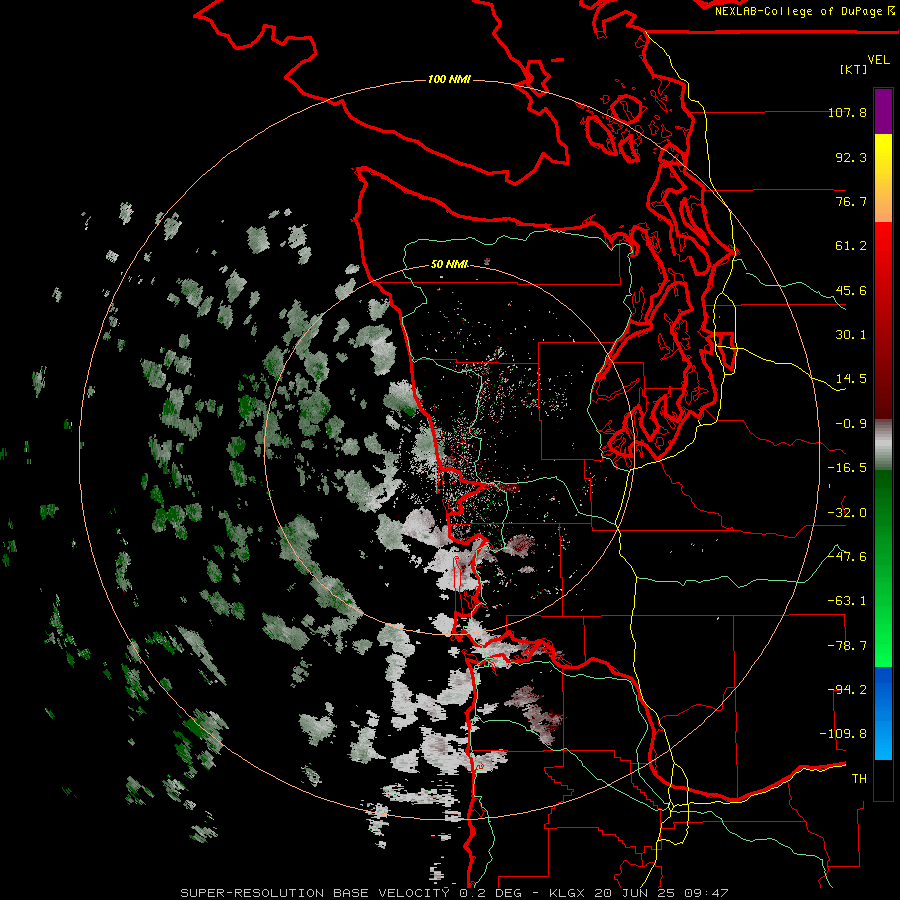Click the -32.0 velocity scale value
The image size is (900, 900).
coord(847,513)
